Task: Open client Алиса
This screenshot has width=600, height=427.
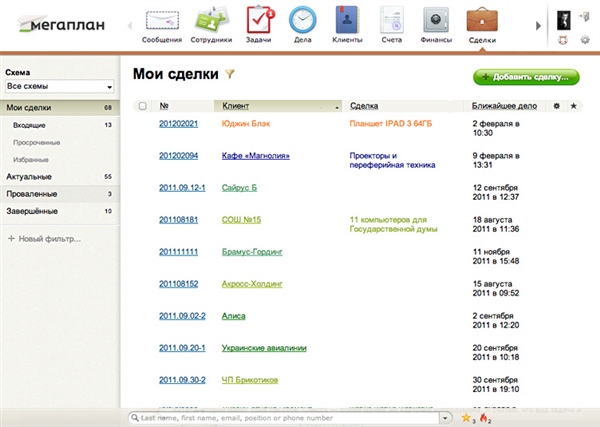Action: coord(233,316)
